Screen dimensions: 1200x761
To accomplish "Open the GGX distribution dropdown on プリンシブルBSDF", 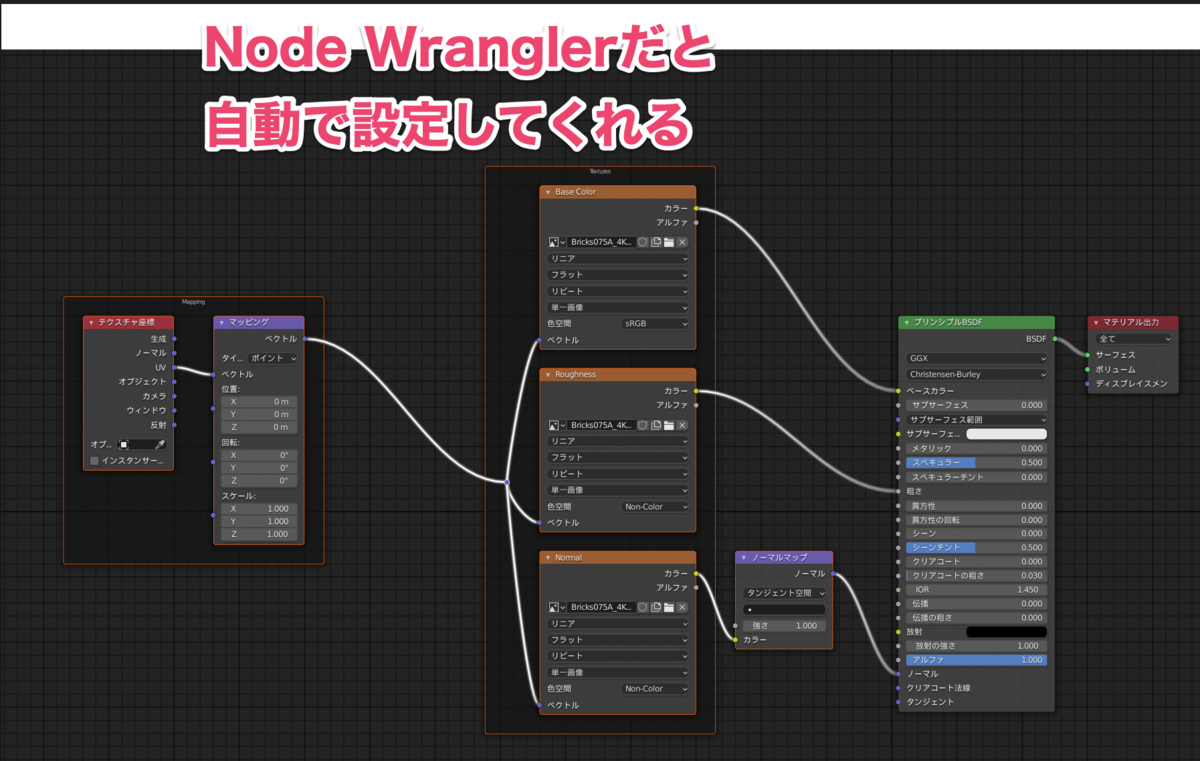I will (x=975, y=357).
